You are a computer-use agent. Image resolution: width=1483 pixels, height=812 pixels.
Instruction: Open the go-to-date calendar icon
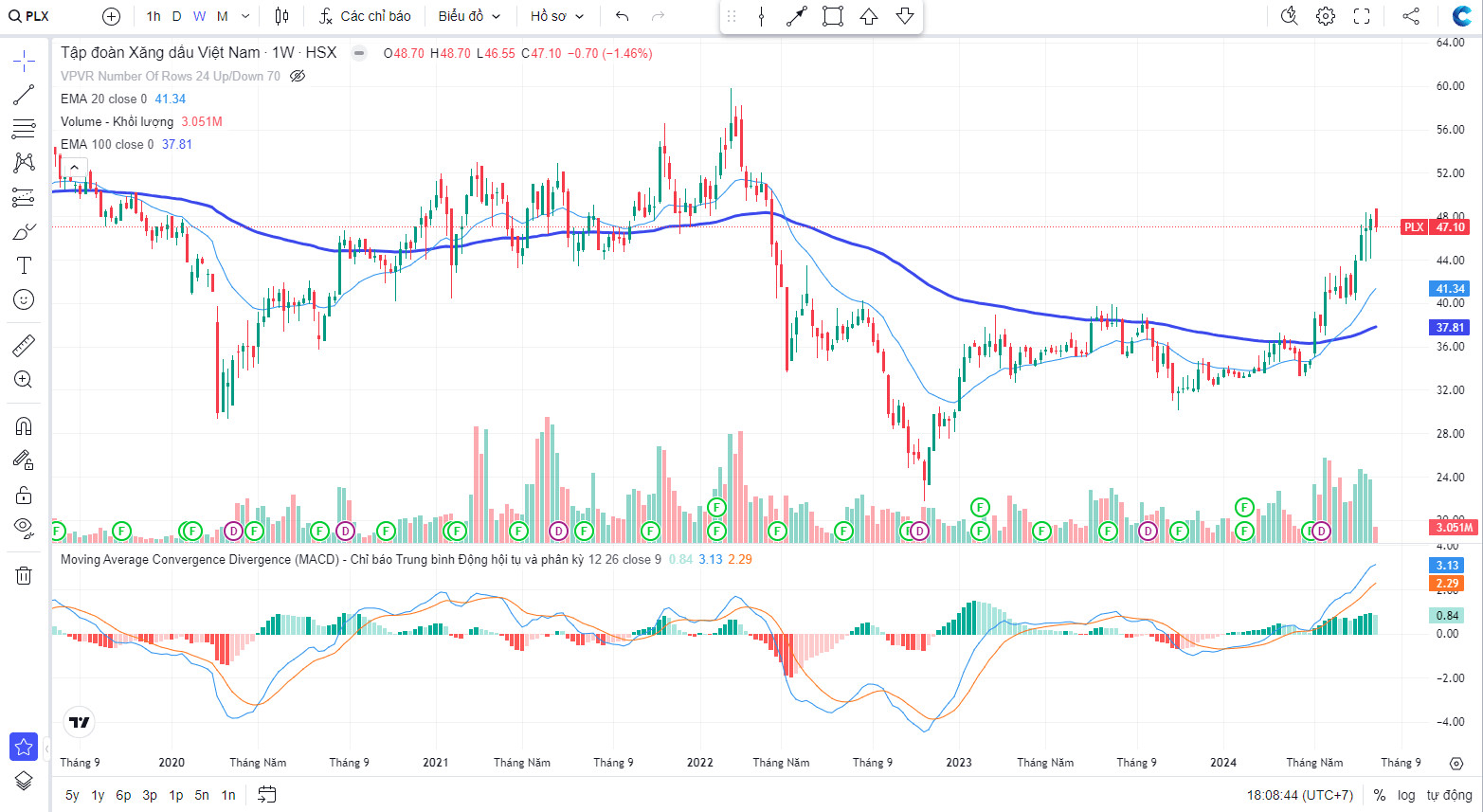click(x=267, y=795)
